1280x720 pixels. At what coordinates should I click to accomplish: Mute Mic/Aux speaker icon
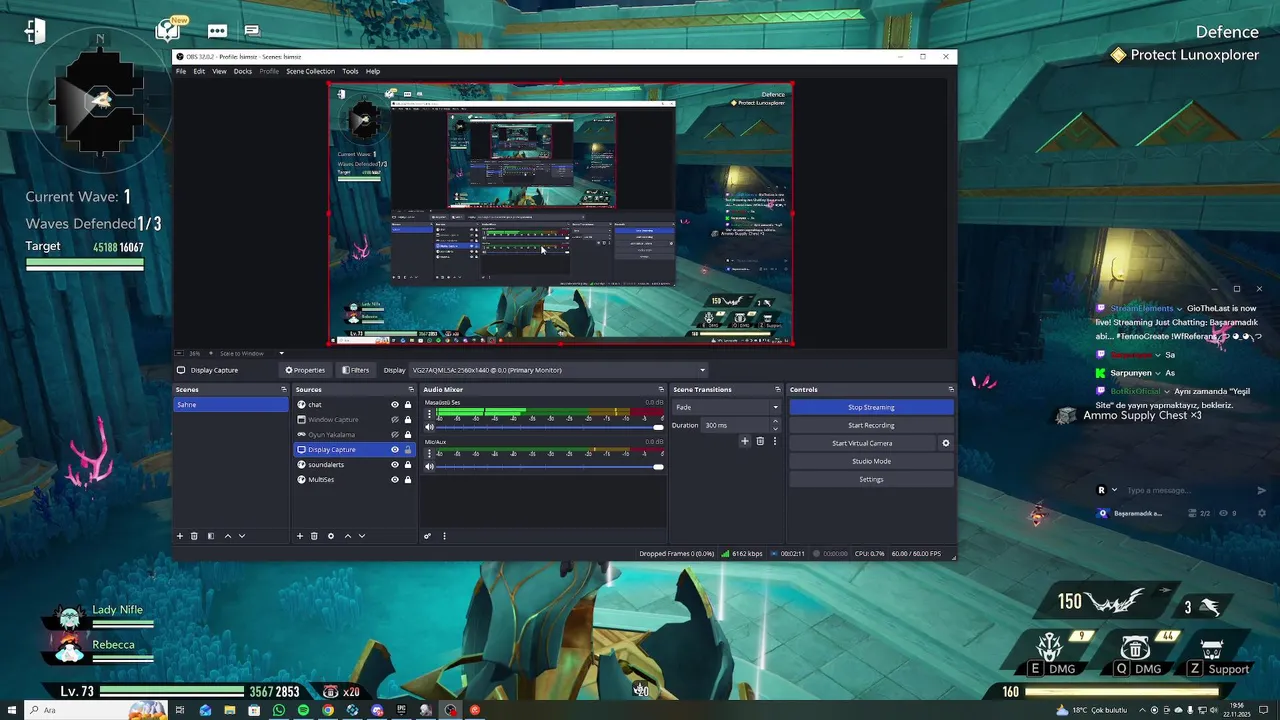click(430, 466)
